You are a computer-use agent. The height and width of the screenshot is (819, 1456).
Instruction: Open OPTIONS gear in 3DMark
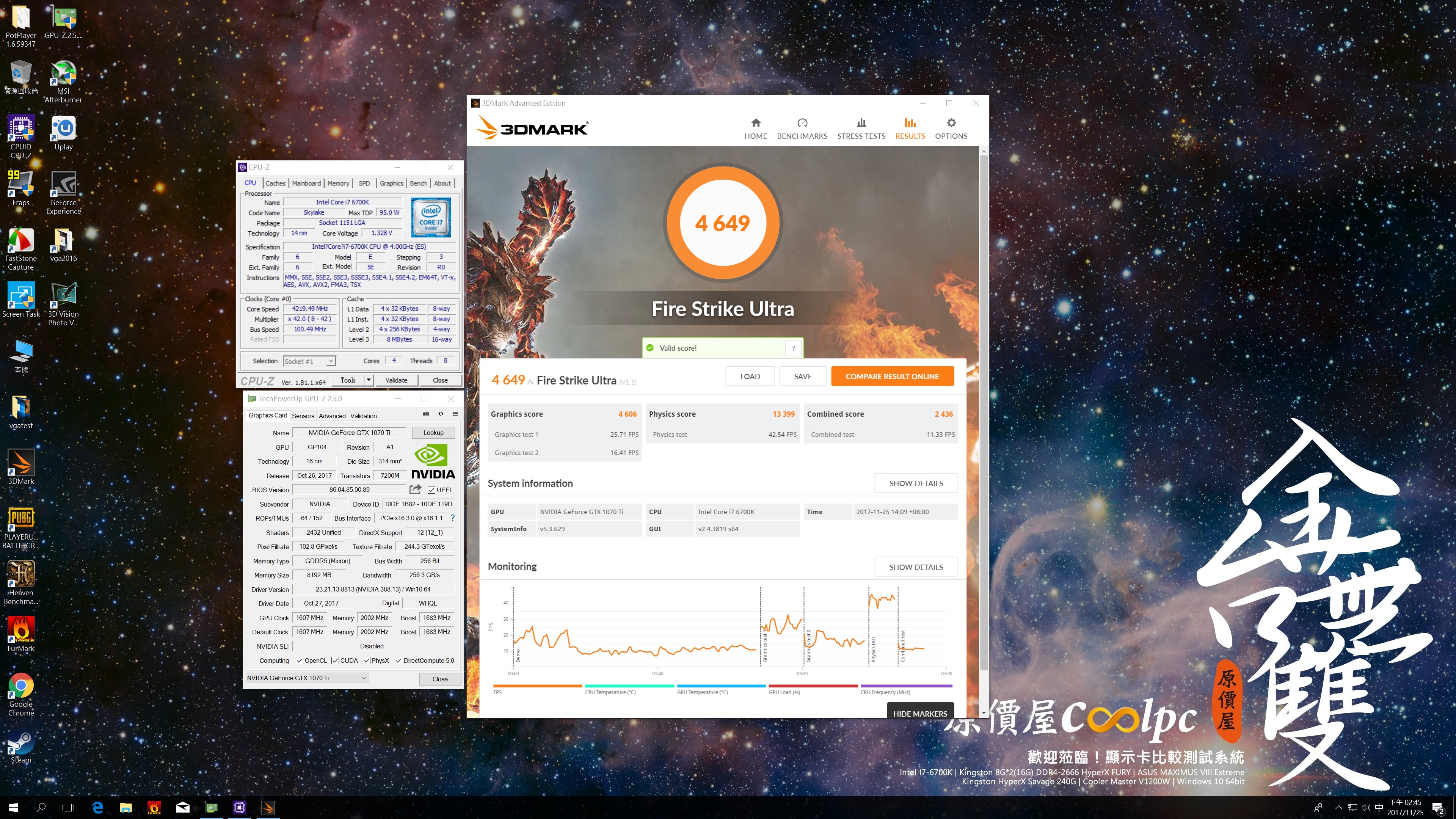coord(951,129)
